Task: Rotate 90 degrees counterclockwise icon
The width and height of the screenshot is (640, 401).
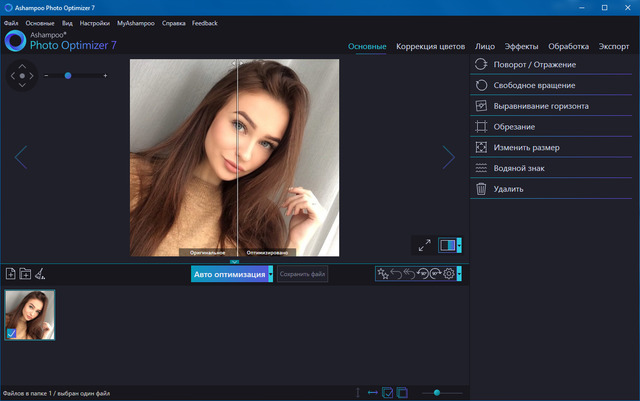Action: click(x=422, y=273)
